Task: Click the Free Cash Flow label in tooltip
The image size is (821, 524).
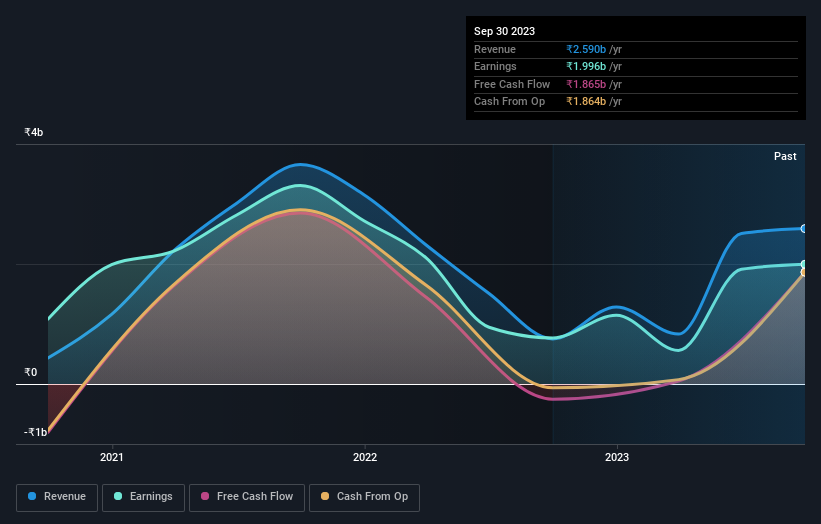Action: coord(512,84)
